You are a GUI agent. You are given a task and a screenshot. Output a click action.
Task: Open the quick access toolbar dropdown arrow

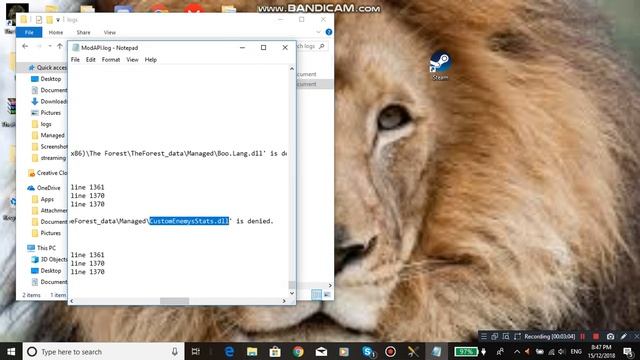click(58, 20)
